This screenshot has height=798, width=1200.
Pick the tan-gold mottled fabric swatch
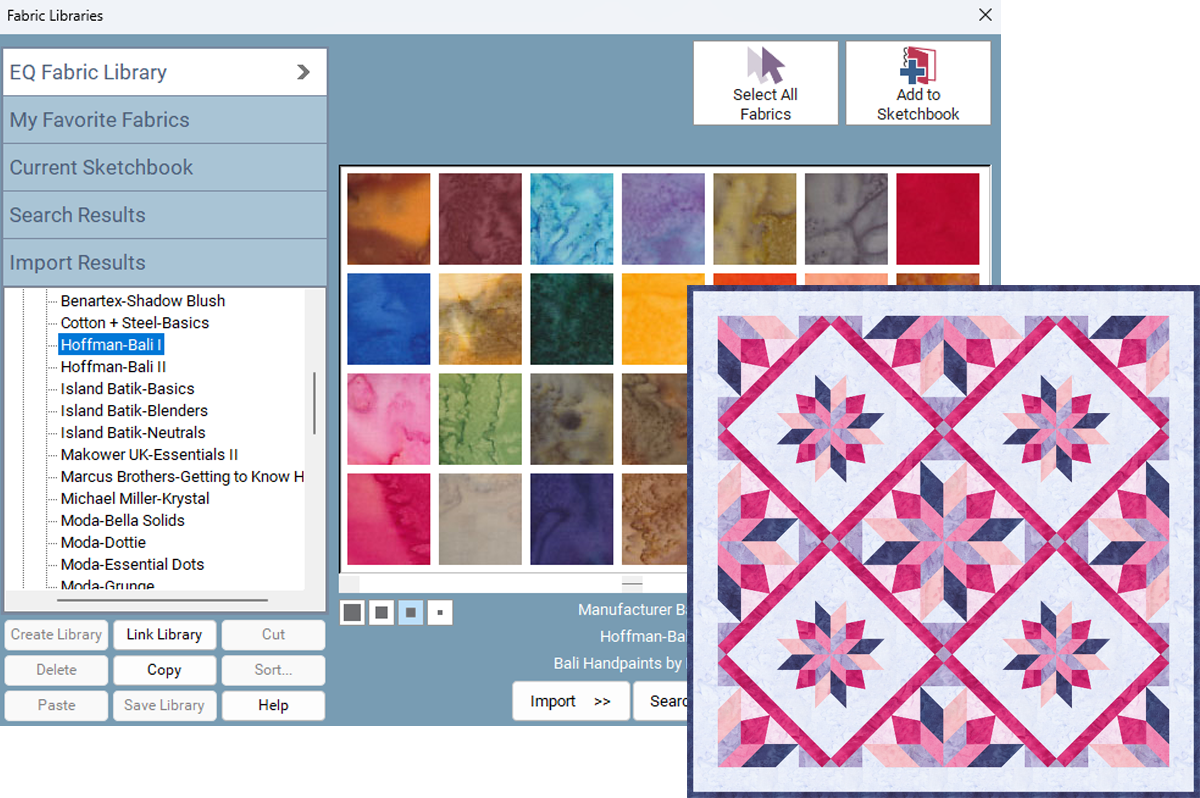[480, 319]
